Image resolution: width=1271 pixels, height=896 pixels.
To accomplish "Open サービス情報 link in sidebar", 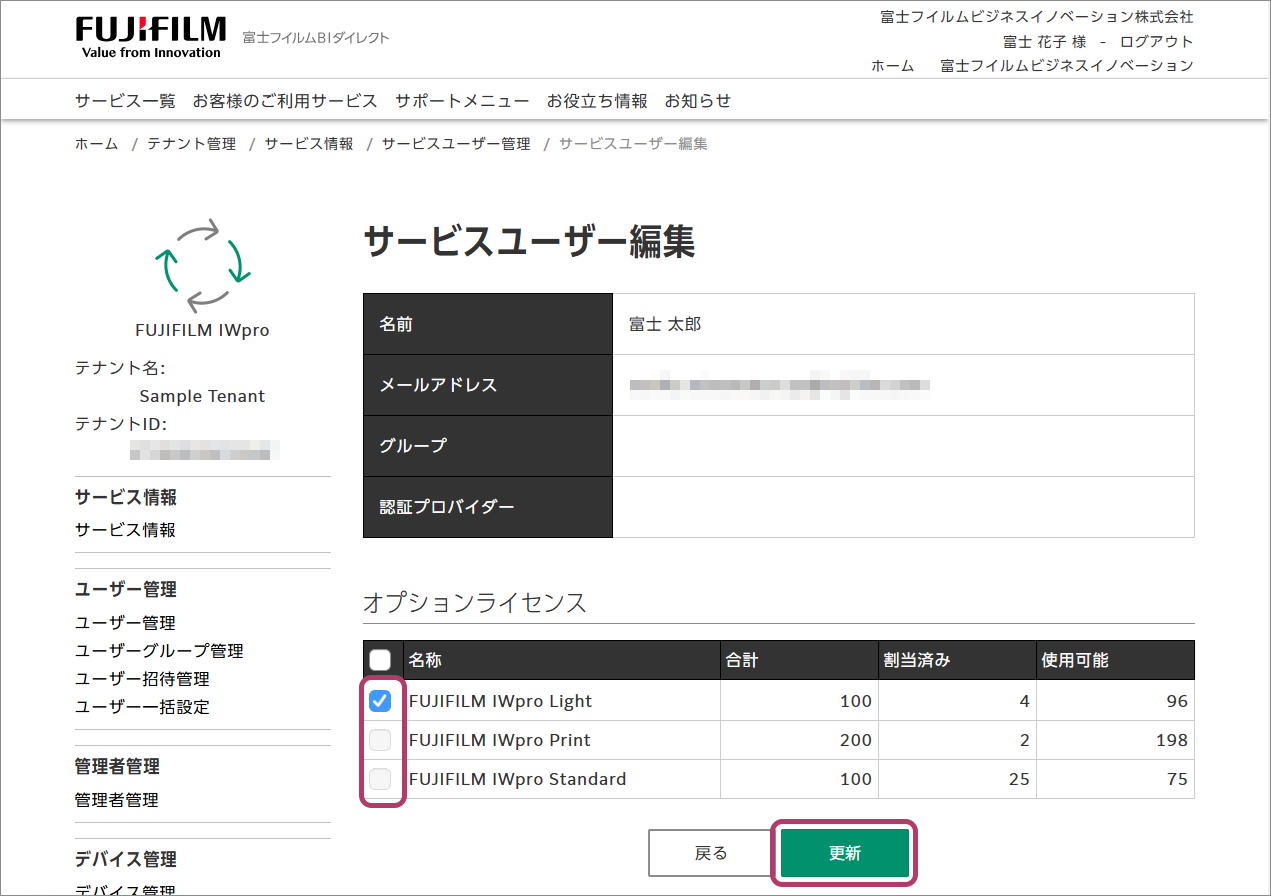I will (125, 530).
